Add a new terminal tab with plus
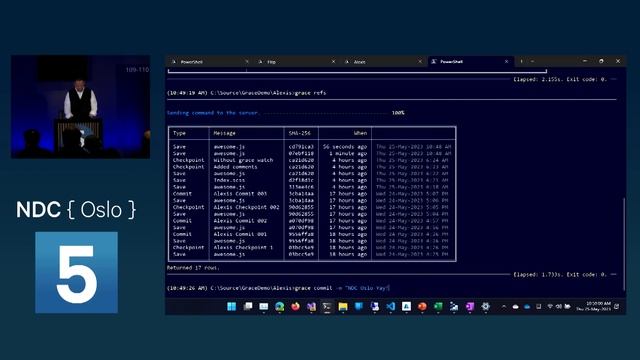 [x=521, y=61]
